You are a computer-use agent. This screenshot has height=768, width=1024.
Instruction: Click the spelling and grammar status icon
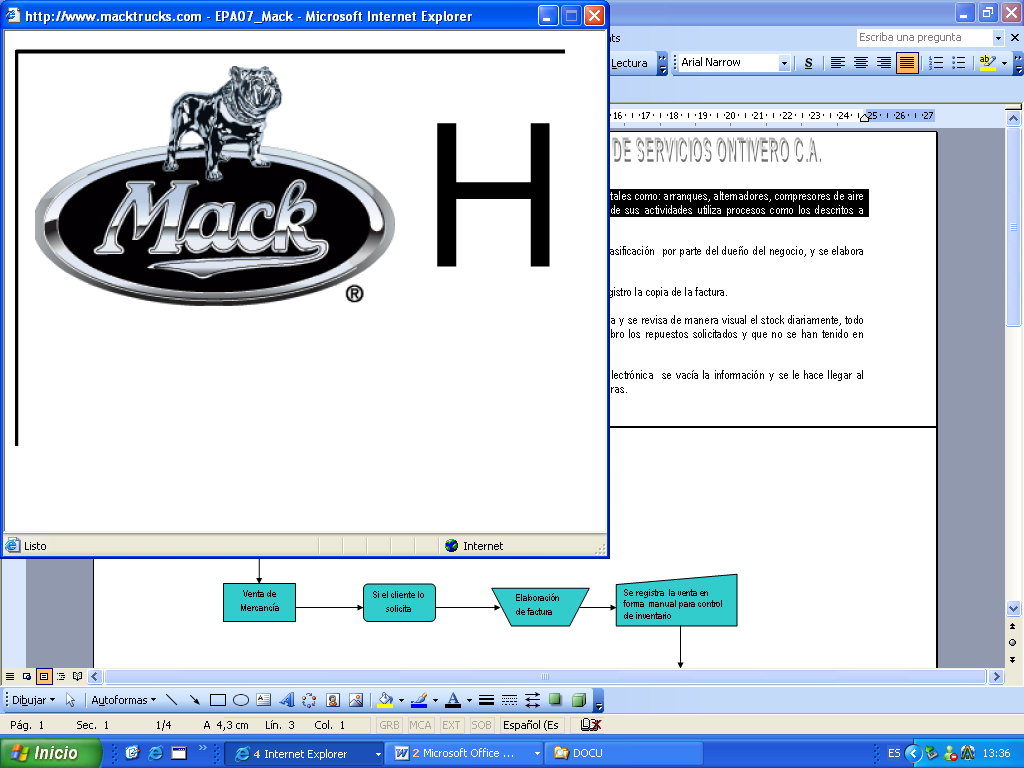[591, 724]
